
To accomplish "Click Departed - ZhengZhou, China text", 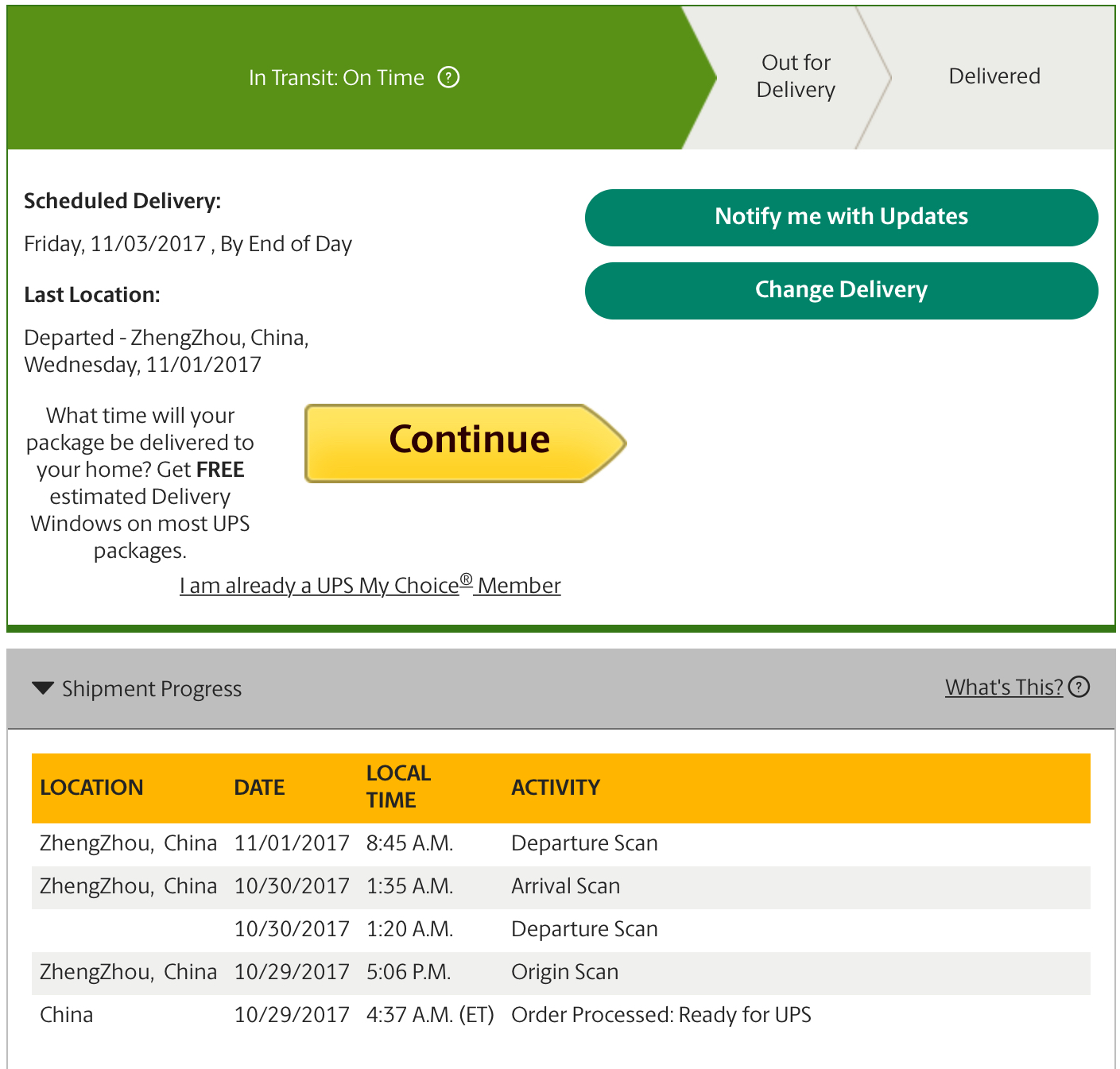I will coord(166,338).
